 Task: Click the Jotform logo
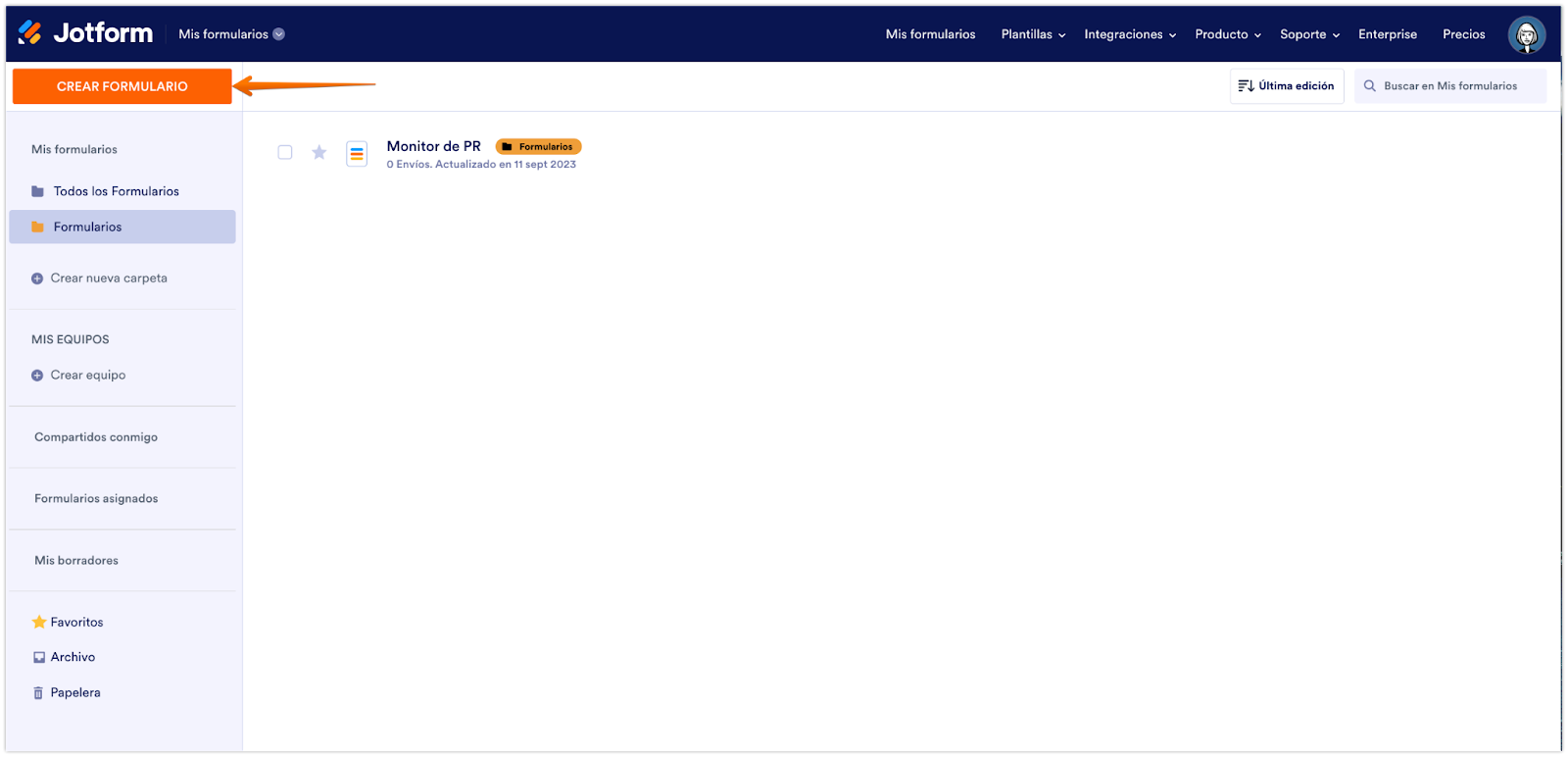85,33
